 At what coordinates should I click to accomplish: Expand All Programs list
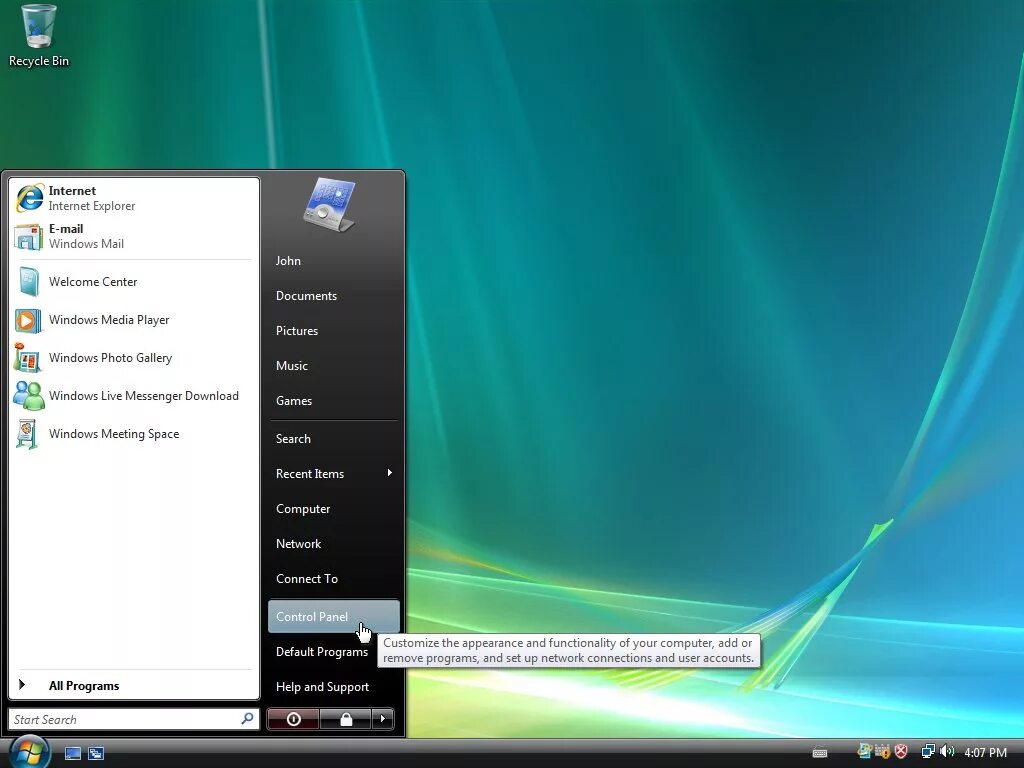coord(134,685)
